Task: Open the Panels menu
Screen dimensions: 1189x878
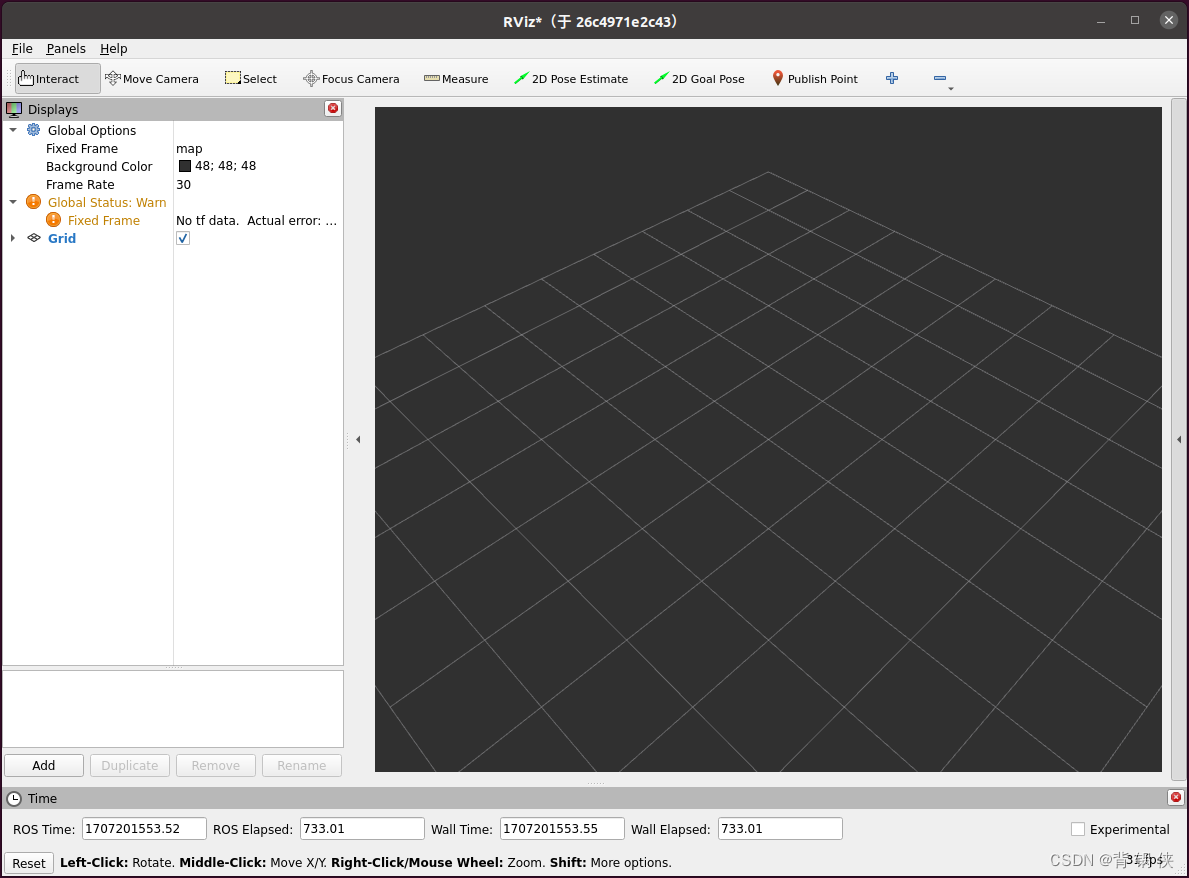Action: coord(66,49)
